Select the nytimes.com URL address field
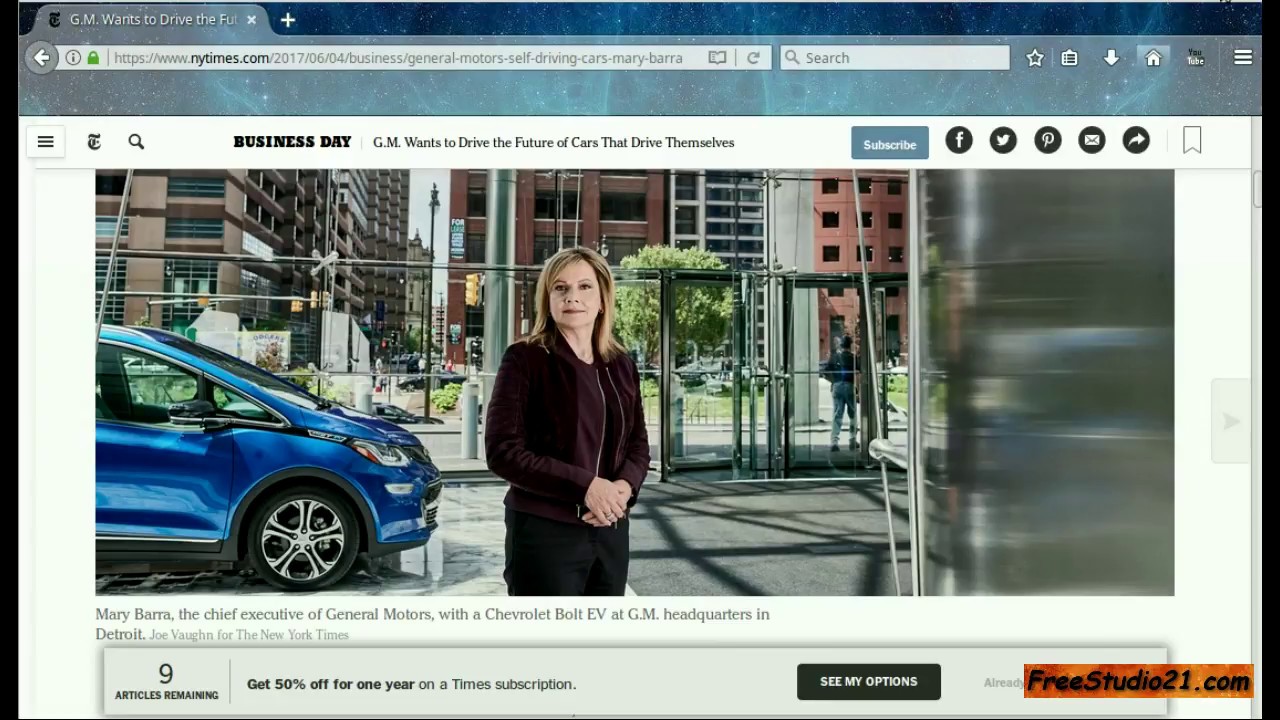The width and height of the screenshot is (1280, 720). pos(398,58)
